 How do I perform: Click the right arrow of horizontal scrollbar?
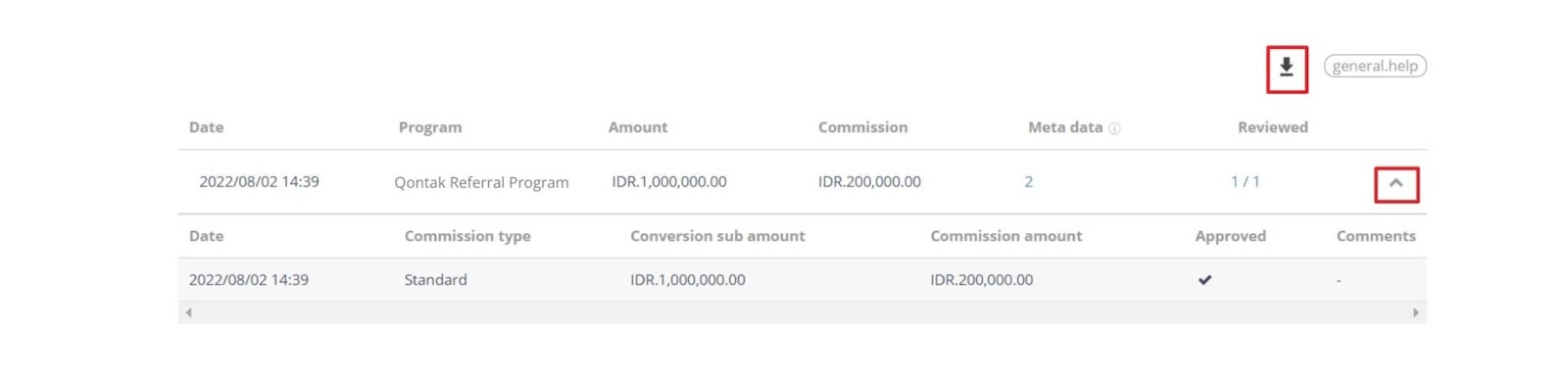coord(1415,312)
